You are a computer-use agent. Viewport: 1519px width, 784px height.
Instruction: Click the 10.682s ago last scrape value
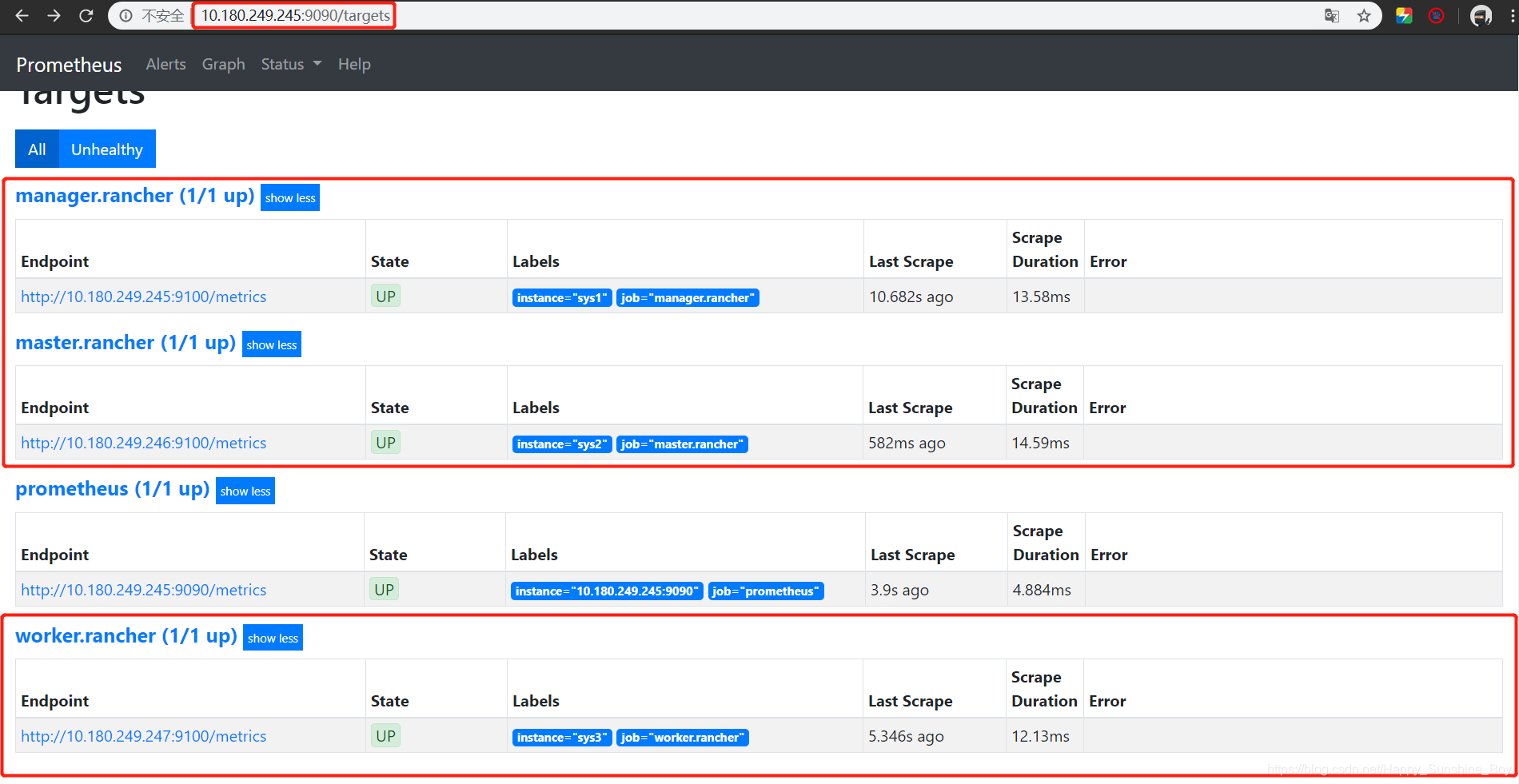pos(911,296)
